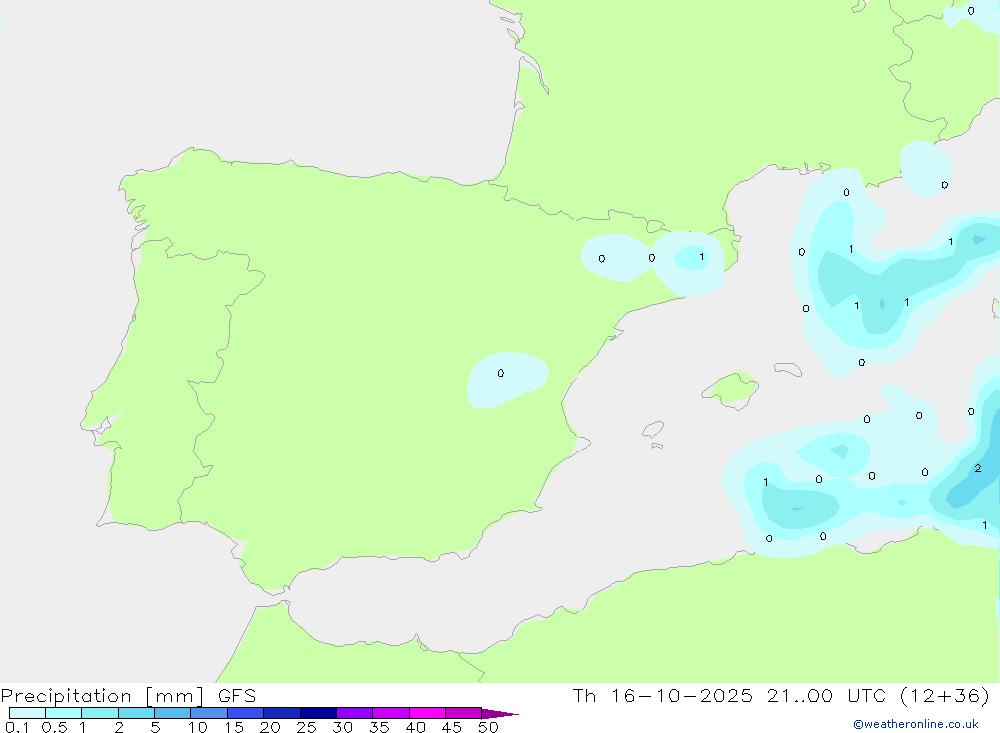Click the 'Th 16-10-2025 21..00 UTC (12+36)' timestamp

tap(781, 695)
